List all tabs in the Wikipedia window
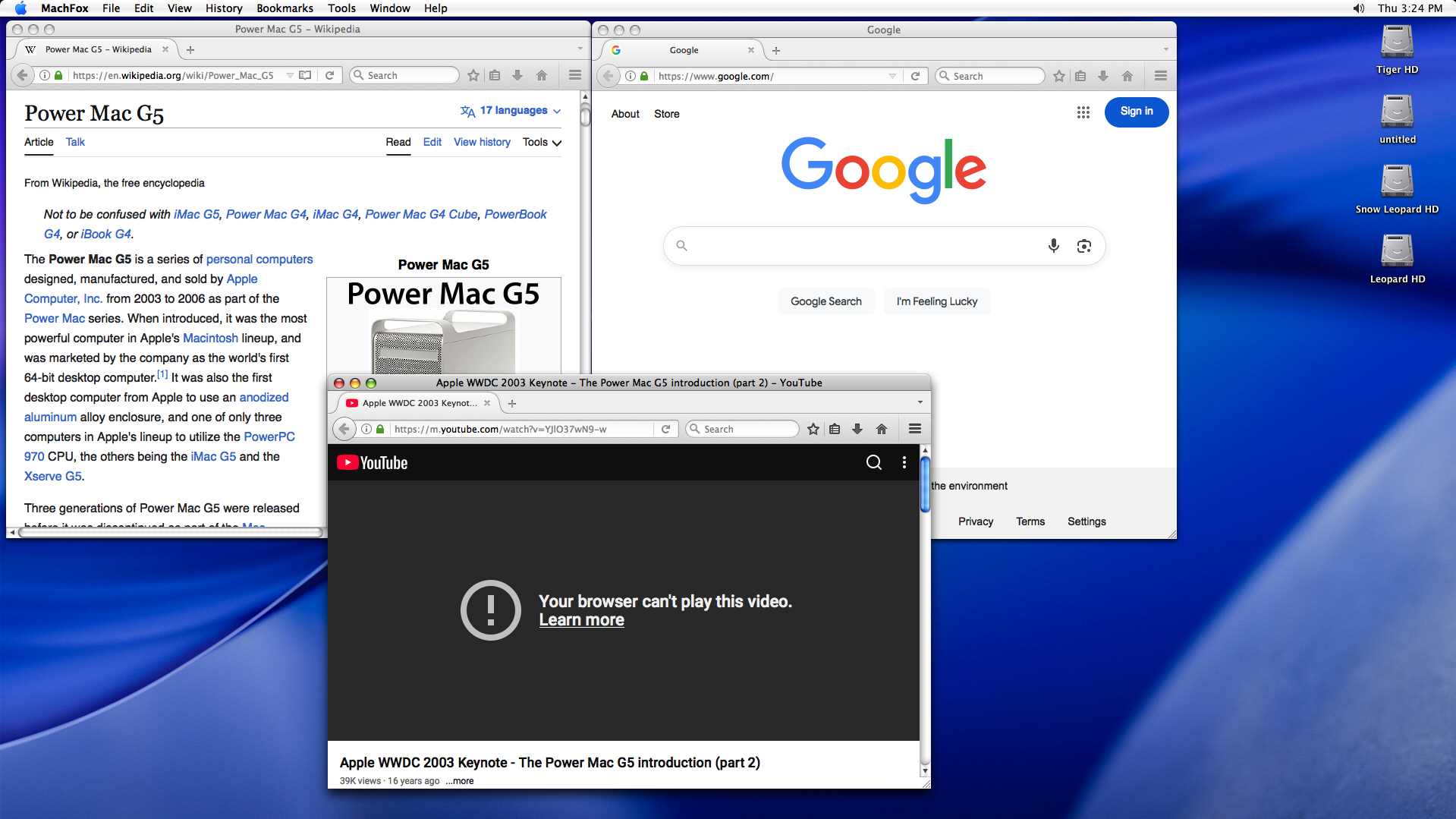 [580, 49]
